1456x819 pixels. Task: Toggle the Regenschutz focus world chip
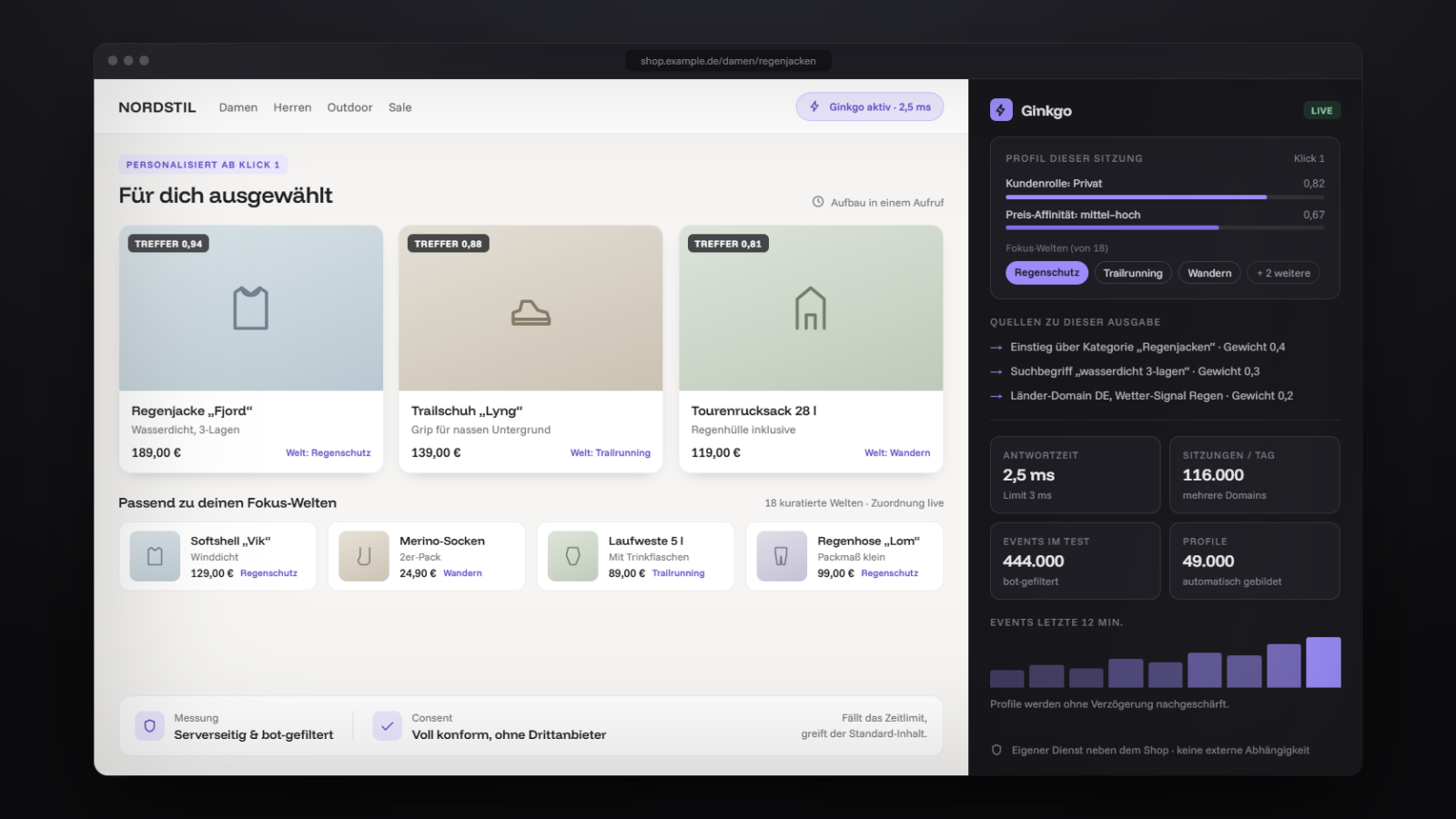tap(1046, 273)
